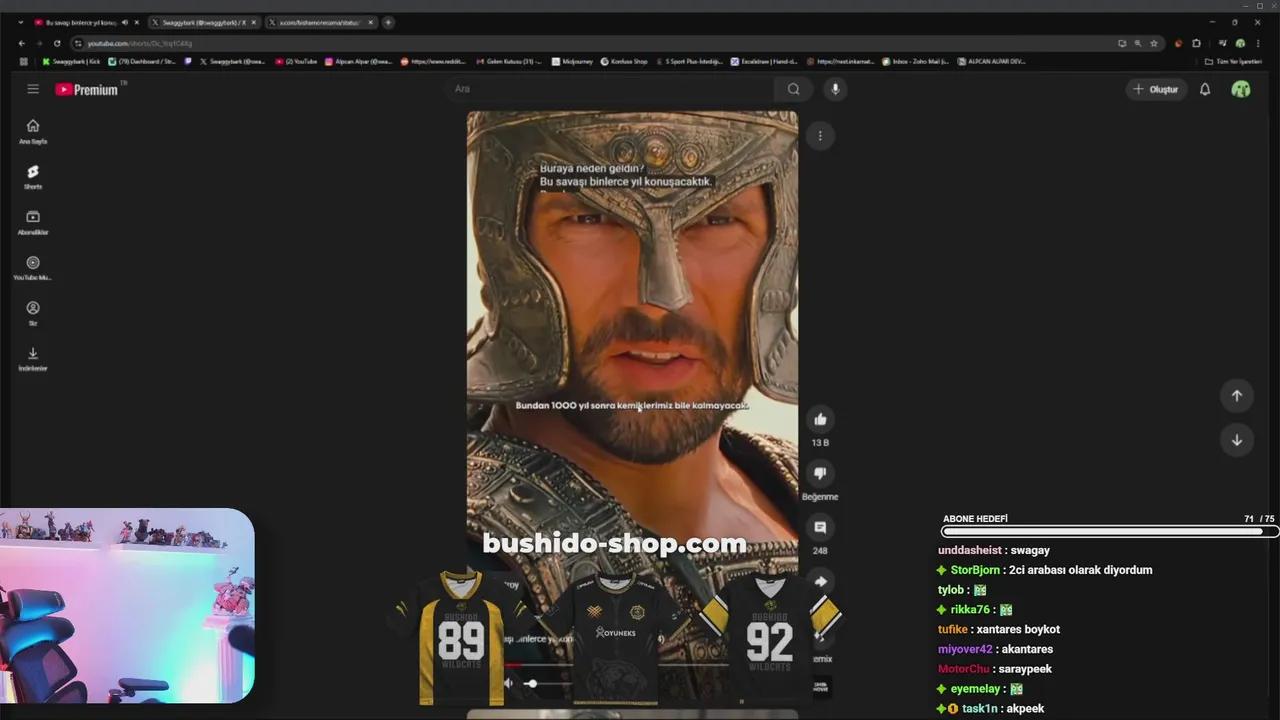Image resolution: width=1280 pixels, height=720 pixels.
Task: Open the Gelen Kutusu Gmail bookmark
Action: coord(509,61)
